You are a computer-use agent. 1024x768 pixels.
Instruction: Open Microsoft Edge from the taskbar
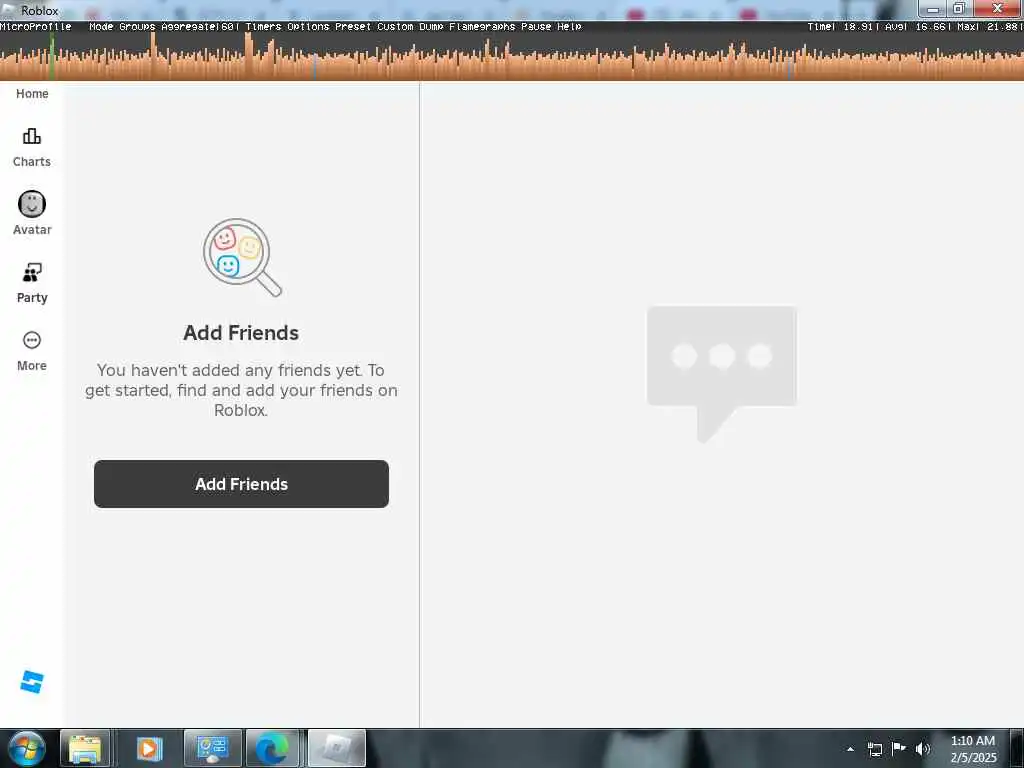pyautogui.click(x=272, y=748)
